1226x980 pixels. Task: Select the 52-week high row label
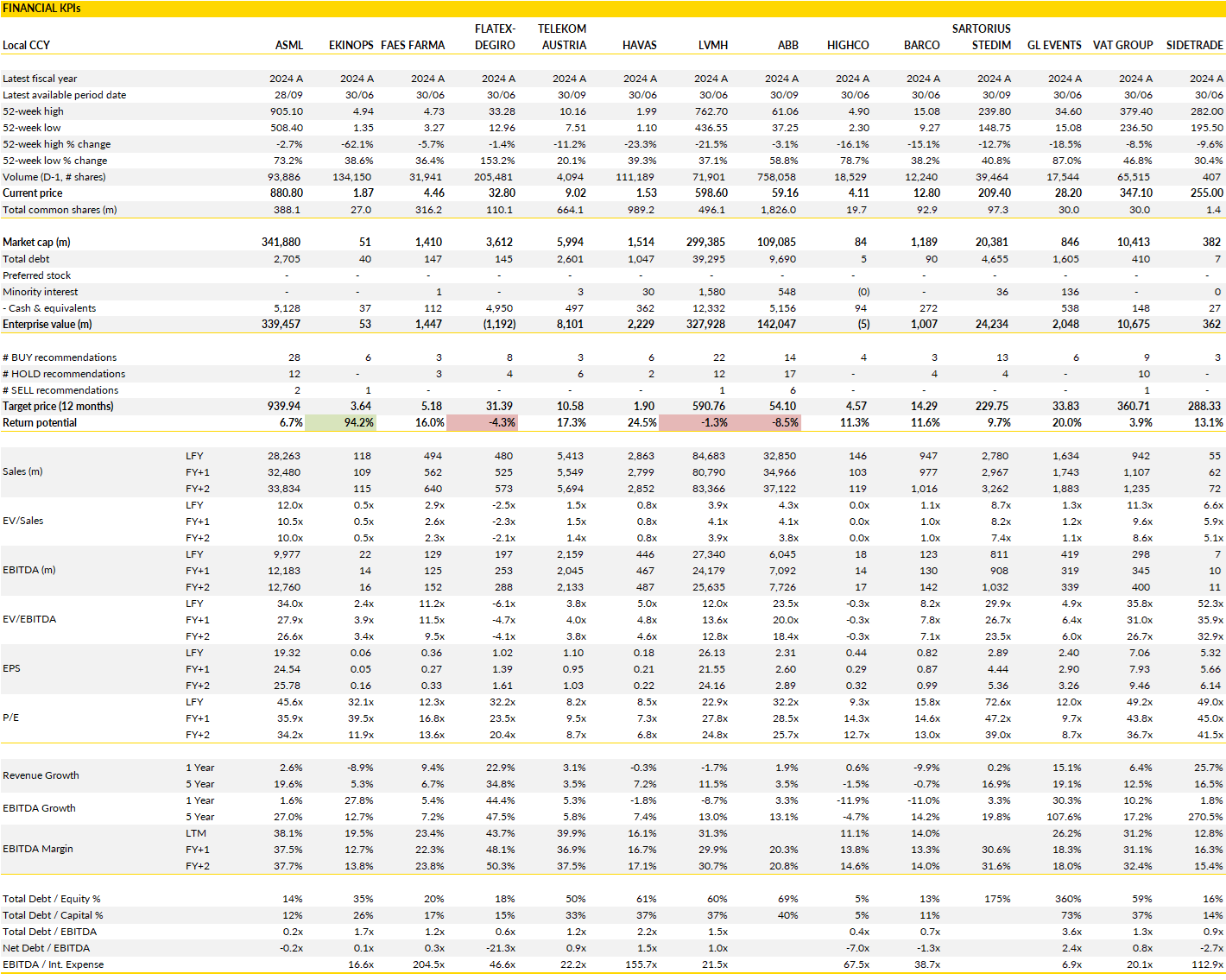pyautogui.click(x=33, y=111)
